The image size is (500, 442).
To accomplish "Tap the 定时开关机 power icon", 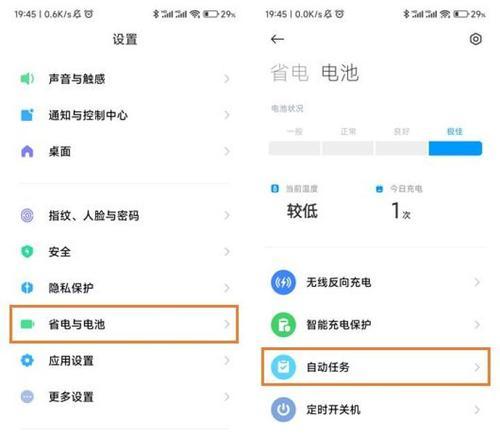I will pyautogui.click(x=283, y=410).
